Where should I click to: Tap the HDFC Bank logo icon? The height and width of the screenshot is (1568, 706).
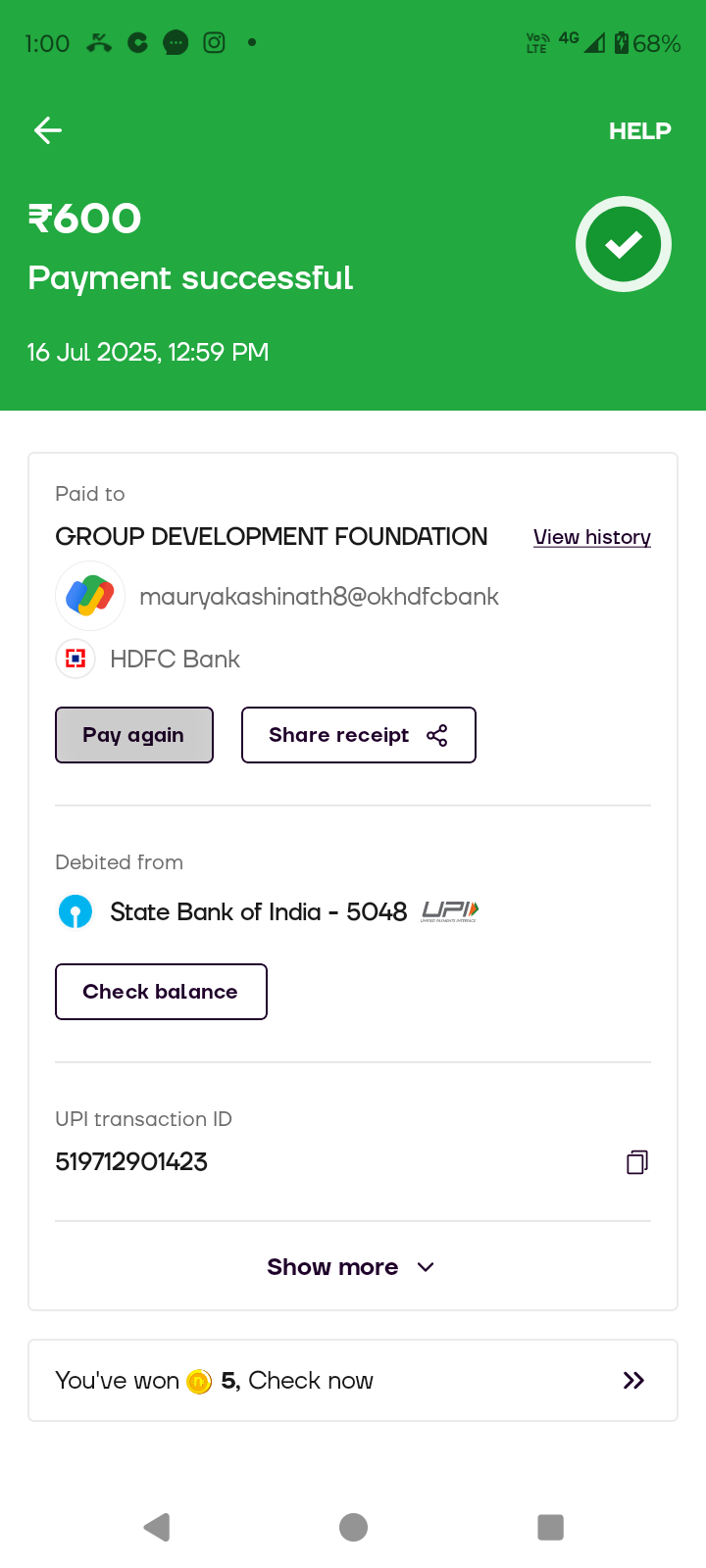(x=76, y=659)
